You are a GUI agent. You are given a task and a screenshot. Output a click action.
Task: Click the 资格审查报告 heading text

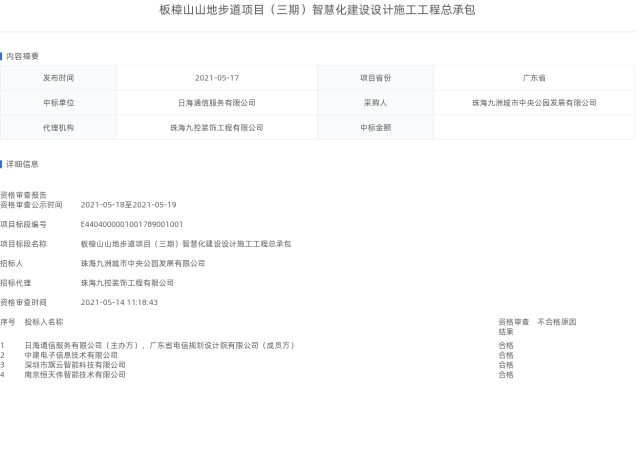pos(23,195)
